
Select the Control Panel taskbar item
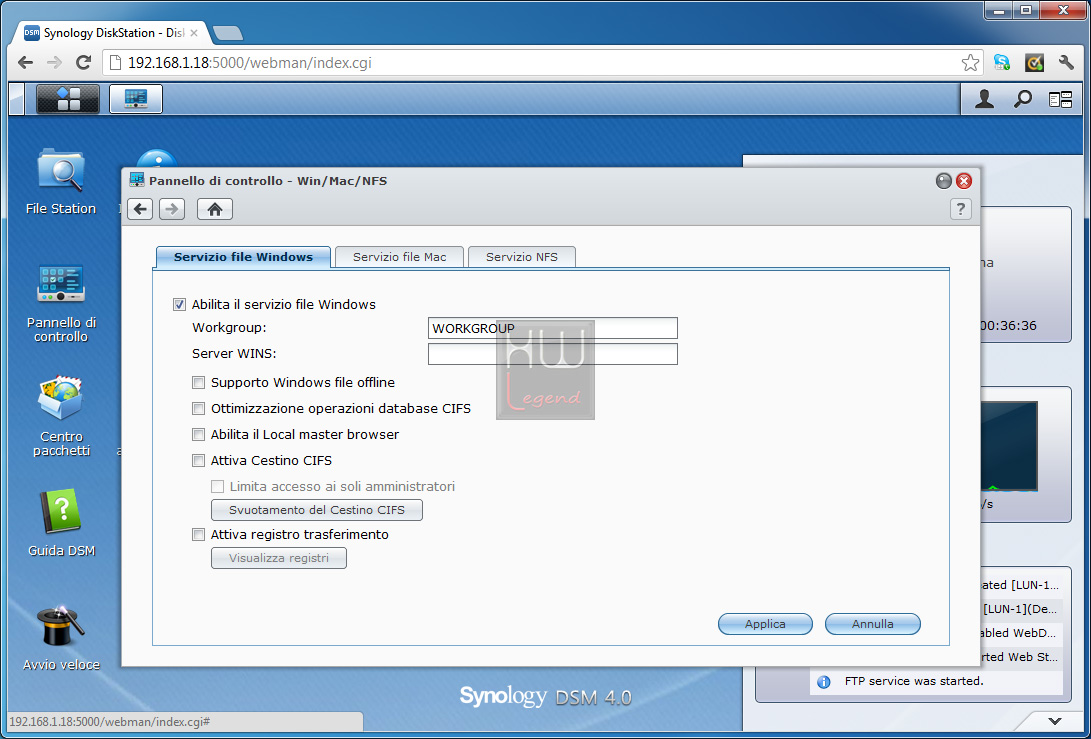(136, 99)
